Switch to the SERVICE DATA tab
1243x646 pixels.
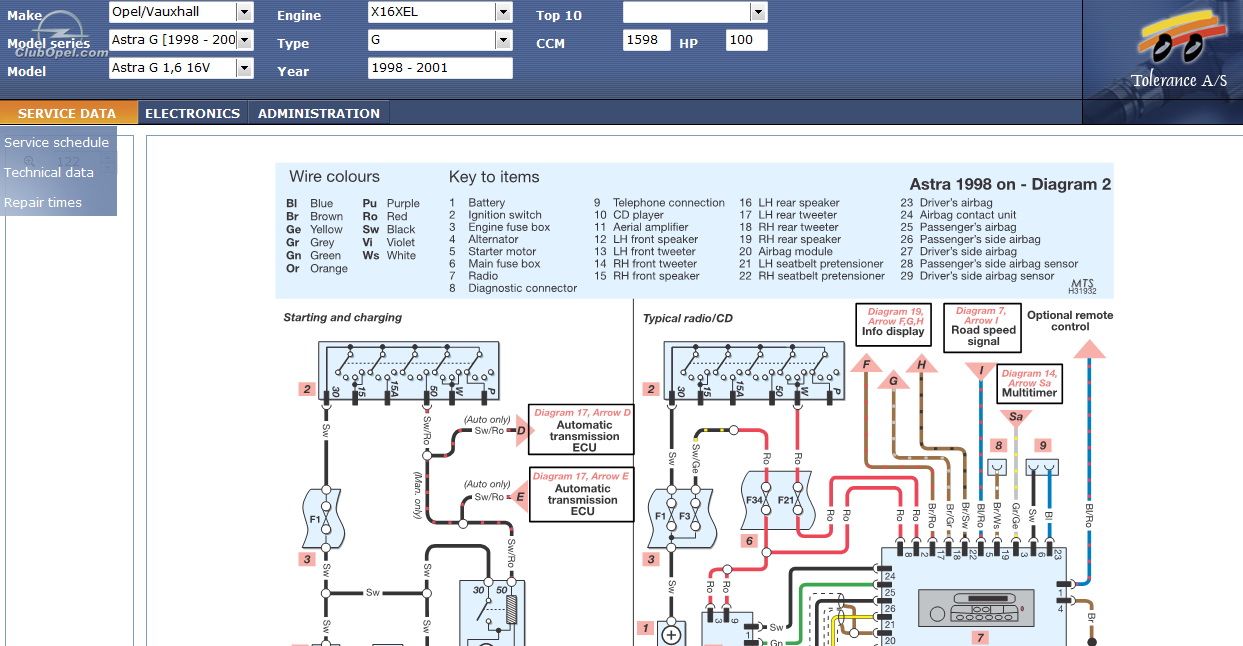67,113
